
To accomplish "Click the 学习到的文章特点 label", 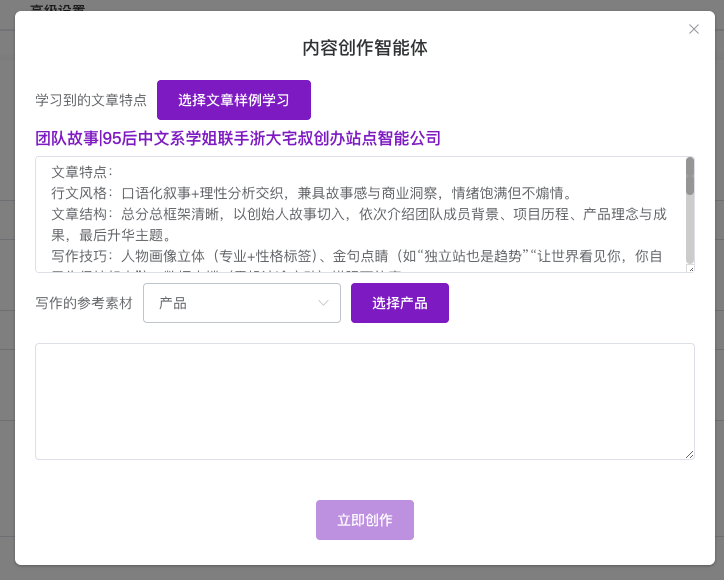I will pyautogui.click(x=91, y=100).
